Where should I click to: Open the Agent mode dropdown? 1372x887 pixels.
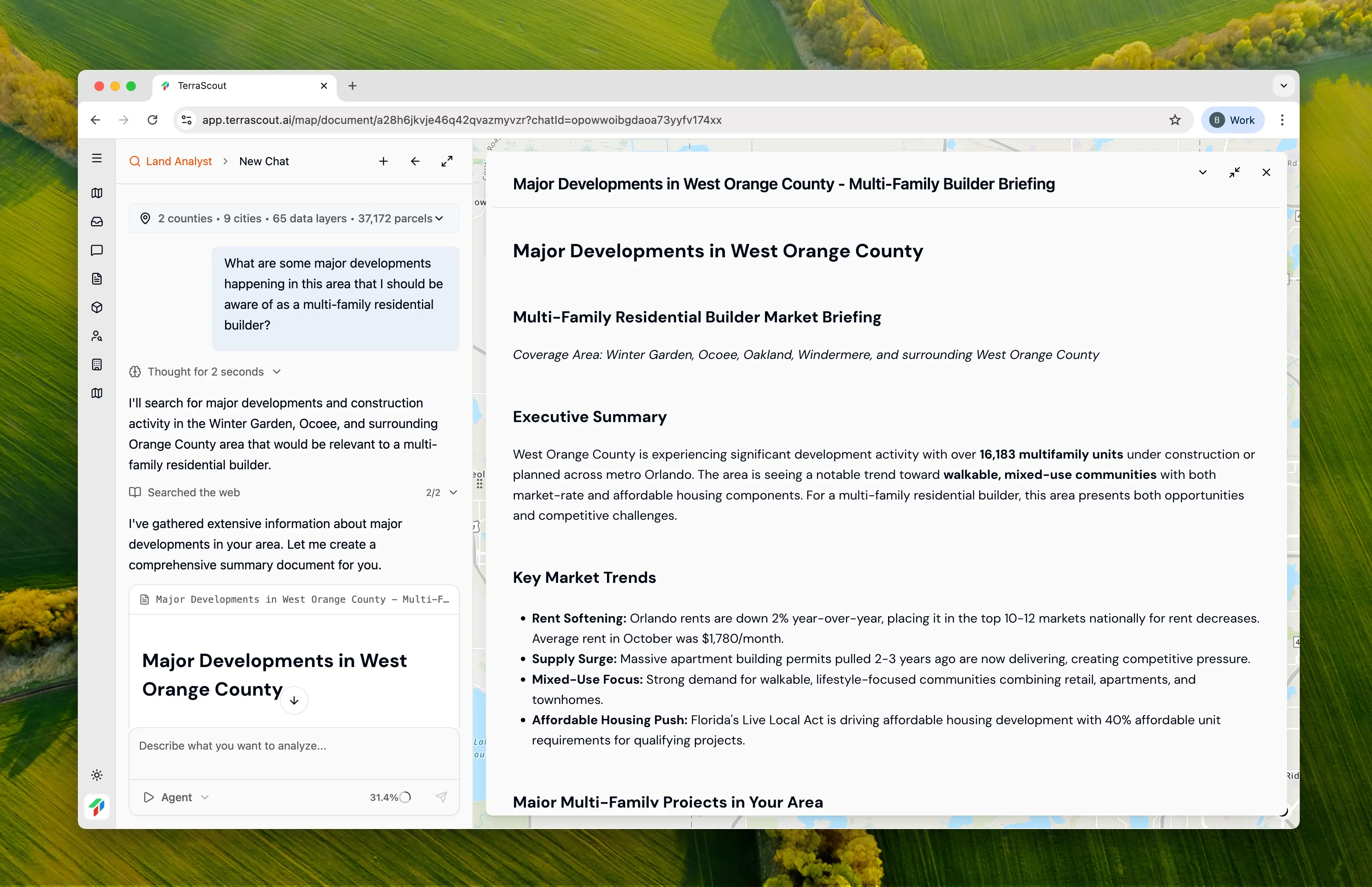(x=176, y=797)
